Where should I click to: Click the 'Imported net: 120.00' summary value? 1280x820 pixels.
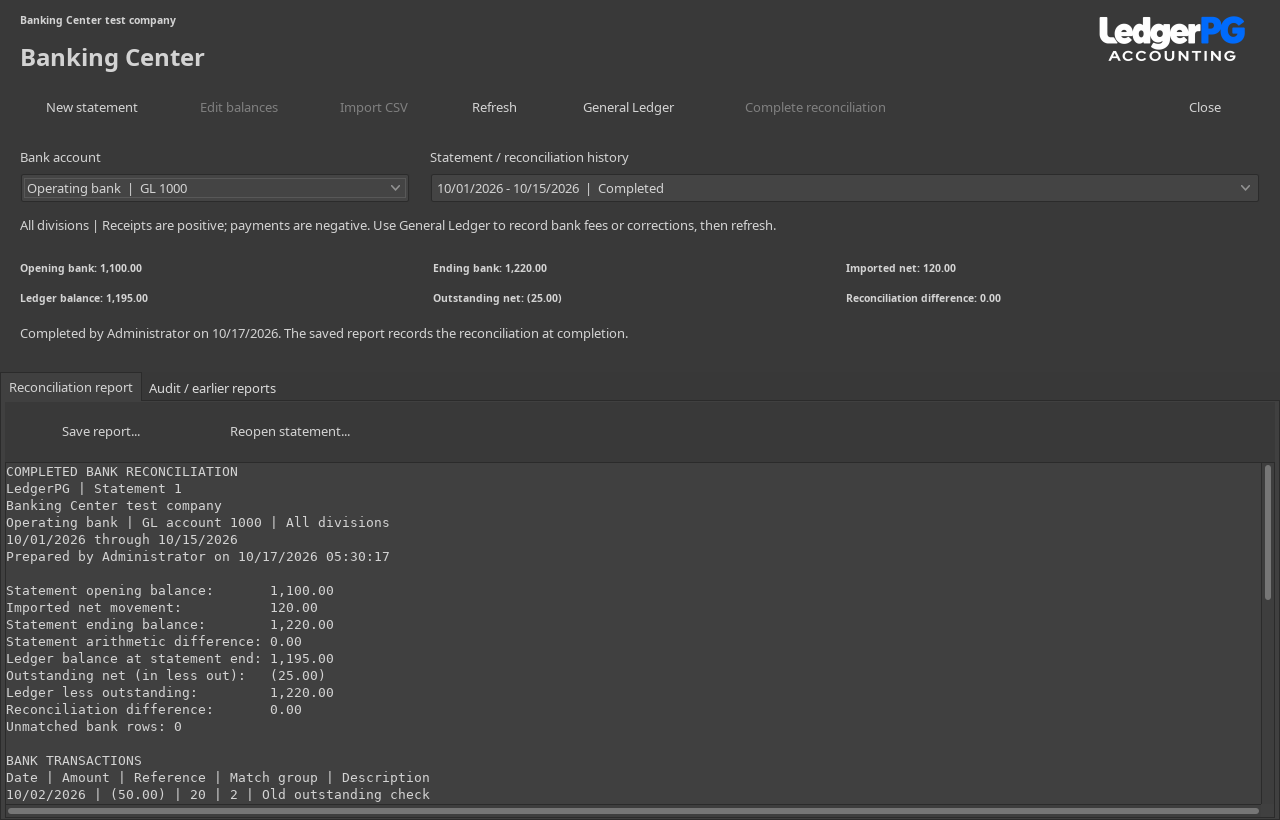(901, 268)
